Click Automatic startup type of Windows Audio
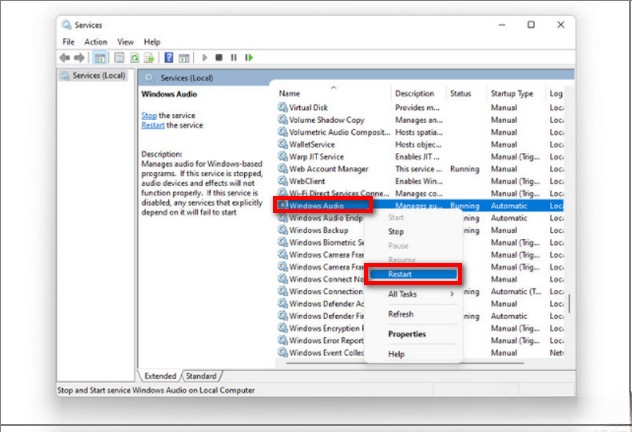Screen dimensions: 632x432 tap(509, 206)
